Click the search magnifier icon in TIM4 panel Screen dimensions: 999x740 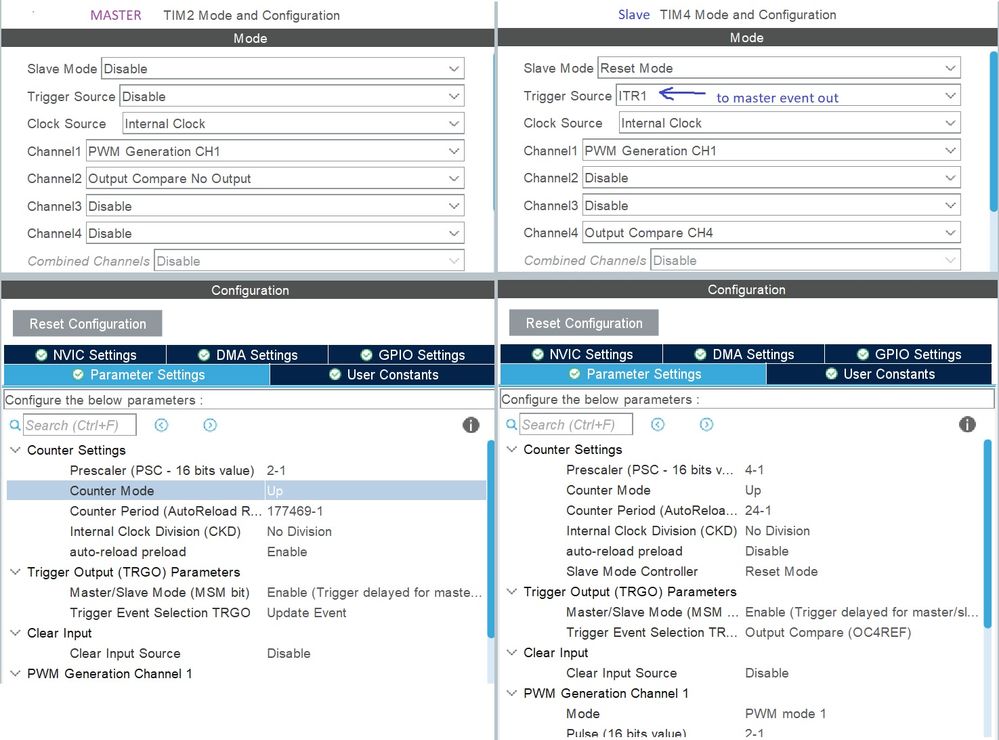[x=511, y=424]
